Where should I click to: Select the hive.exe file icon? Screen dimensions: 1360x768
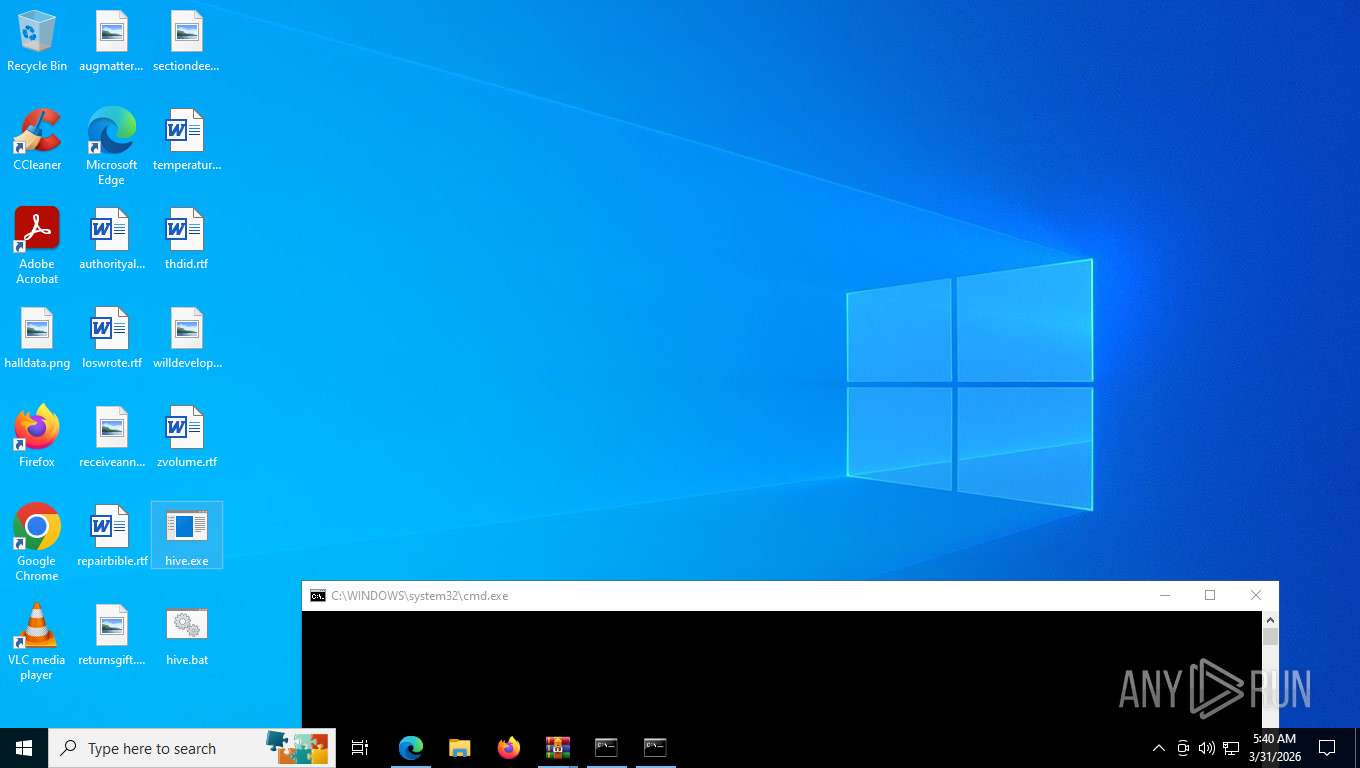click(x=186, y=536)
